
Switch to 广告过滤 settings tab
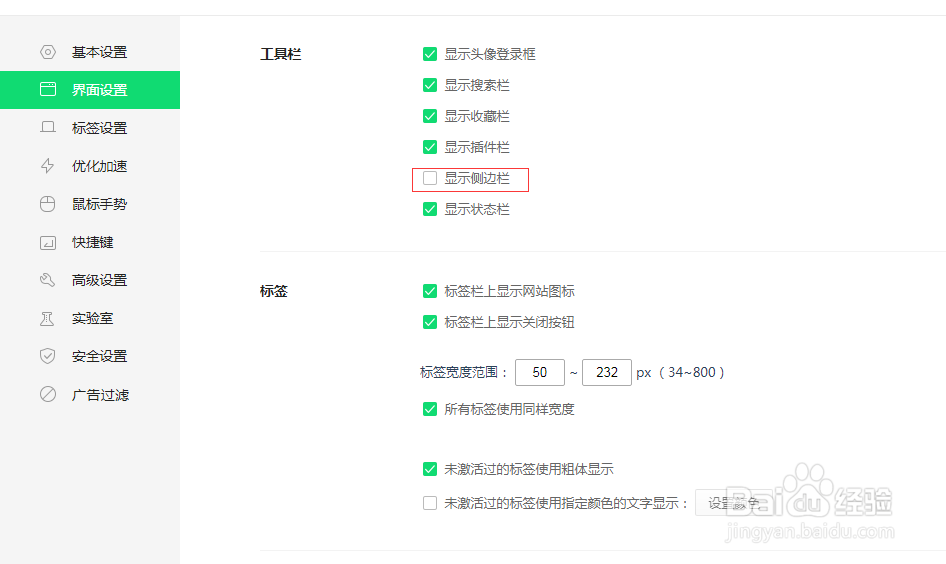tap(100, 395)
